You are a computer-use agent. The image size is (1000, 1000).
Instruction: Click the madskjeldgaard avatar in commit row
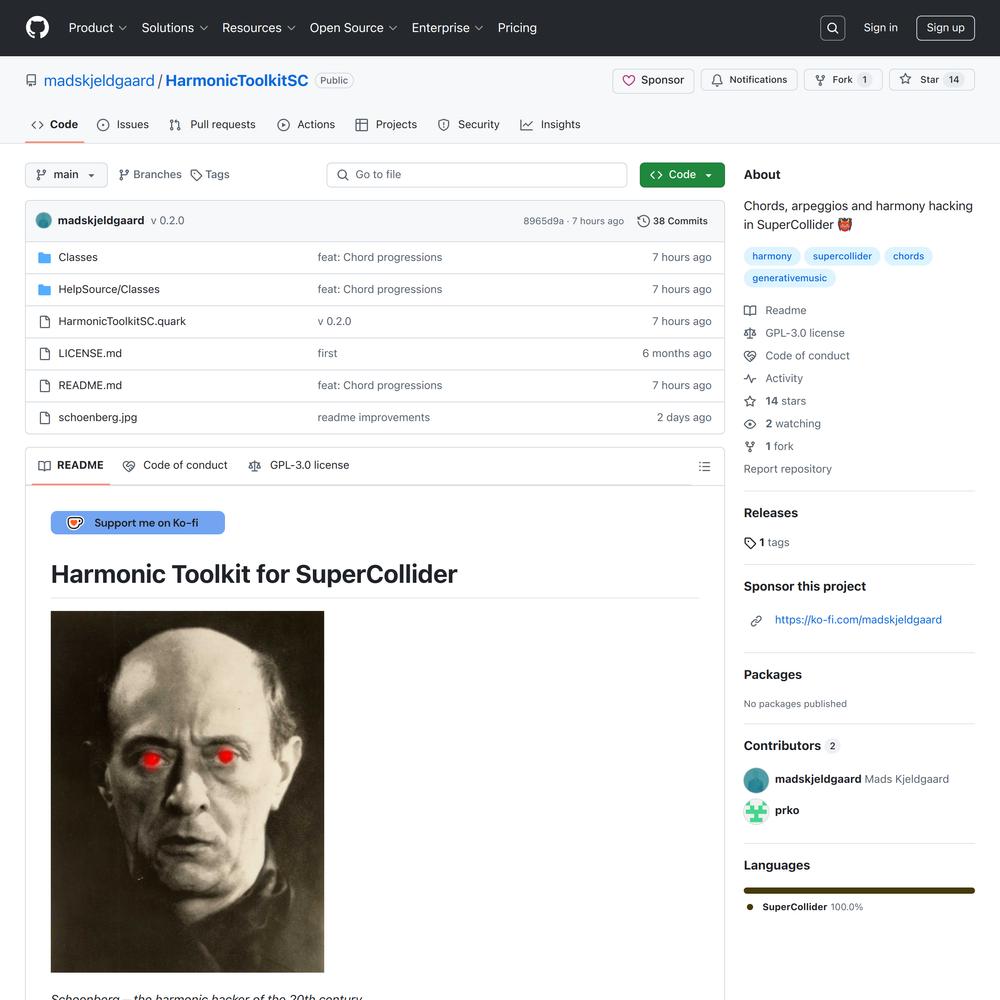point(43,221)
